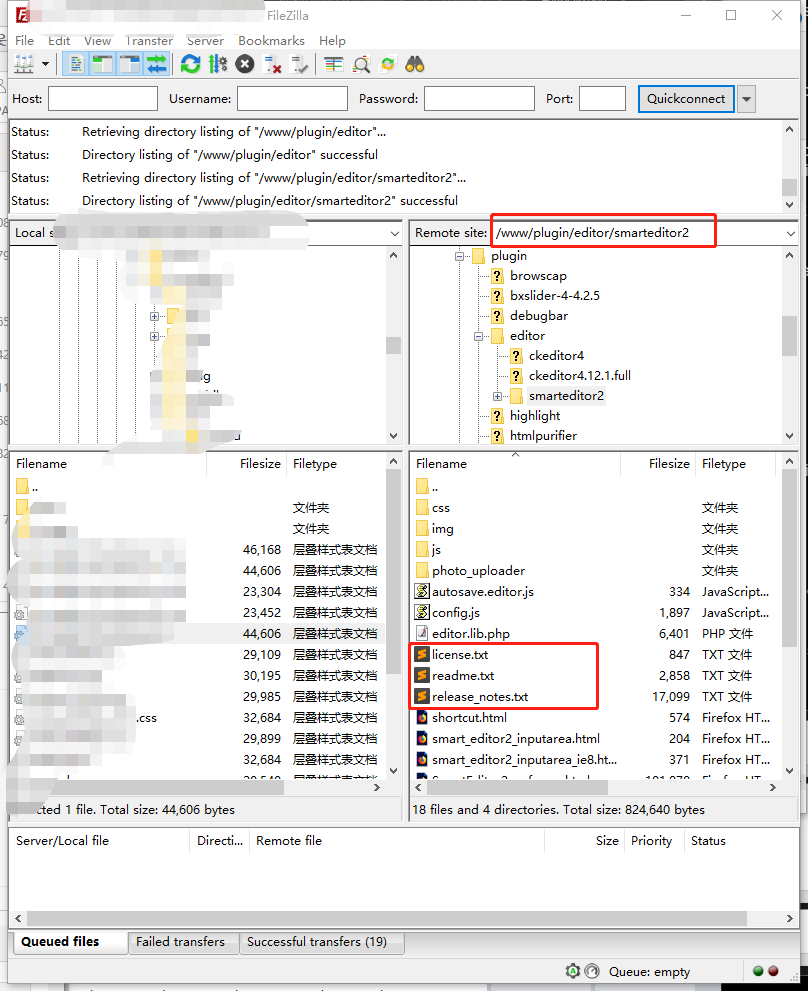Toggle remote directory tree display

[130, 64]
